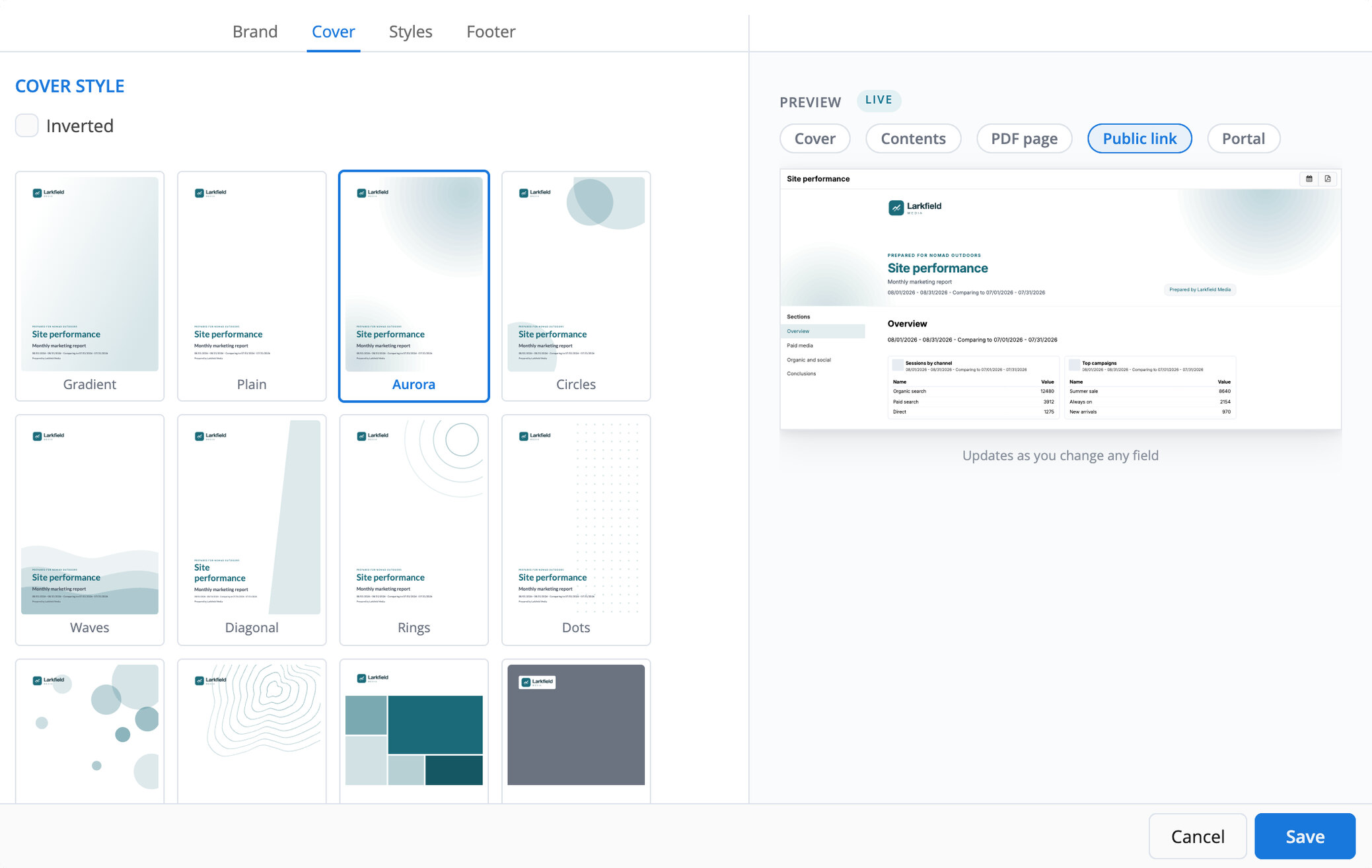This screenshot has height=868, width=1372.
Task: Click the 'Summer sale' table row
Action: [1150, 392]
